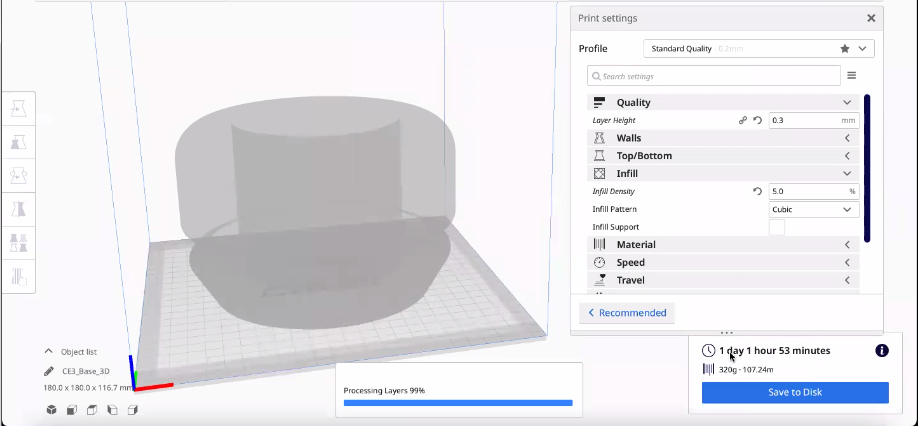Expand the Travel settings section
The width and height of the screenshot is (918, 426).
click(x=847, y=280)
